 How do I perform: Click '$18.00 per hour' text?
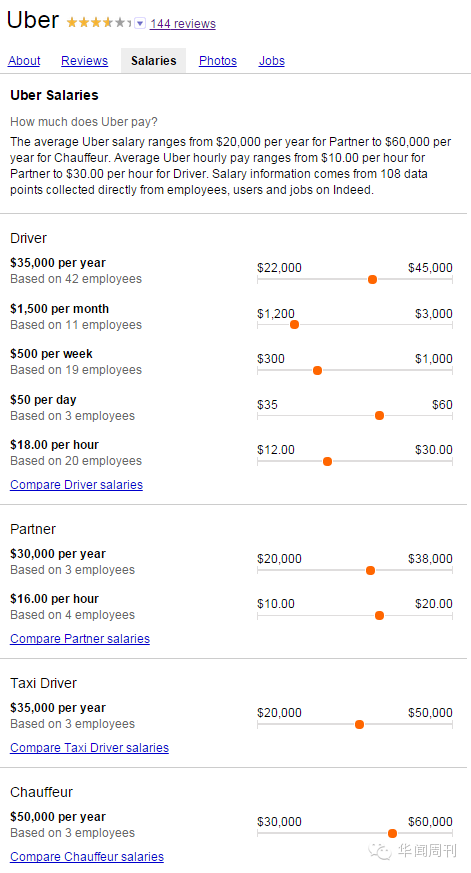[55, 445]
